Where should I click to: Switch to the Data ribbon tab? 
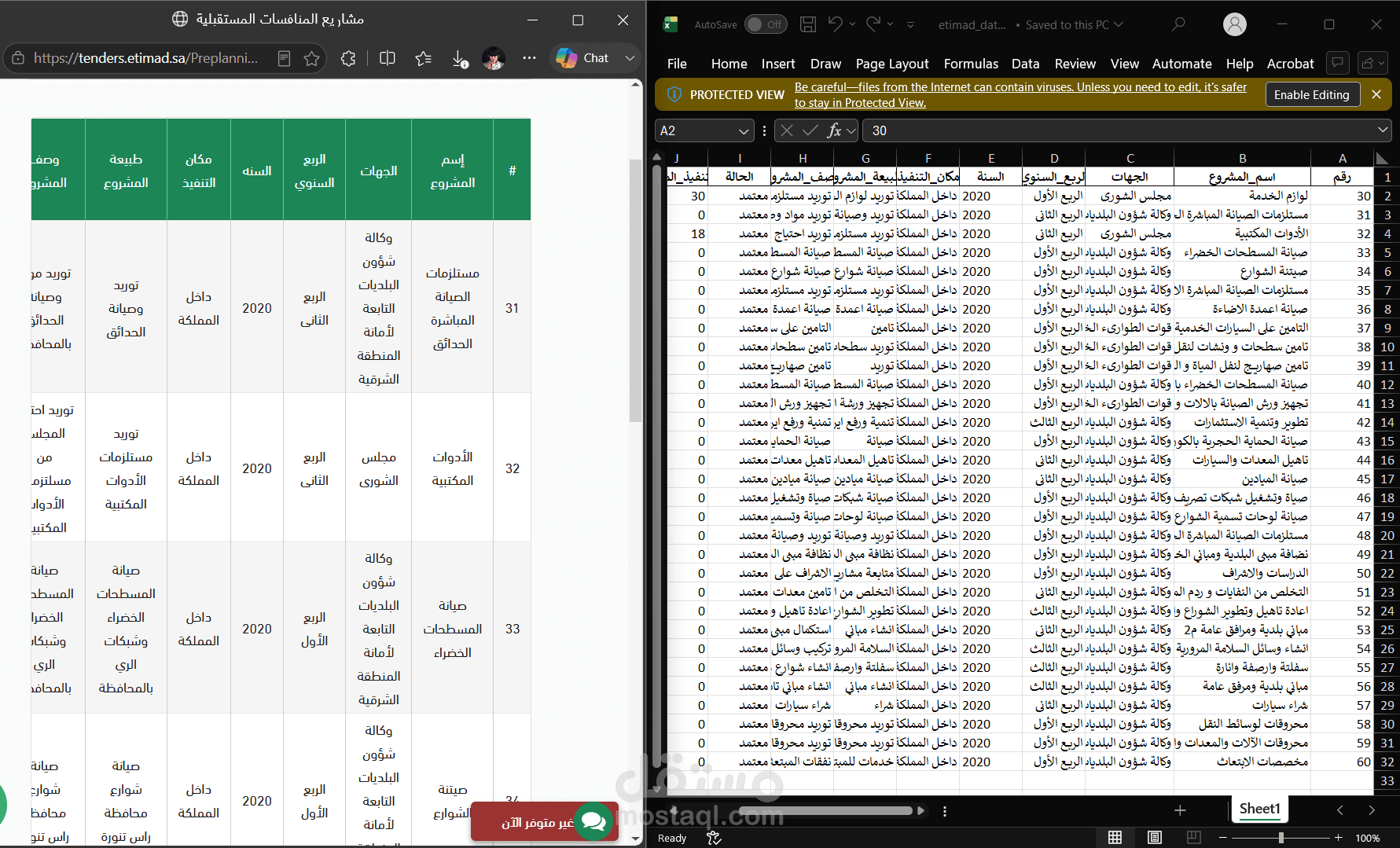[x=1025, y=64]
